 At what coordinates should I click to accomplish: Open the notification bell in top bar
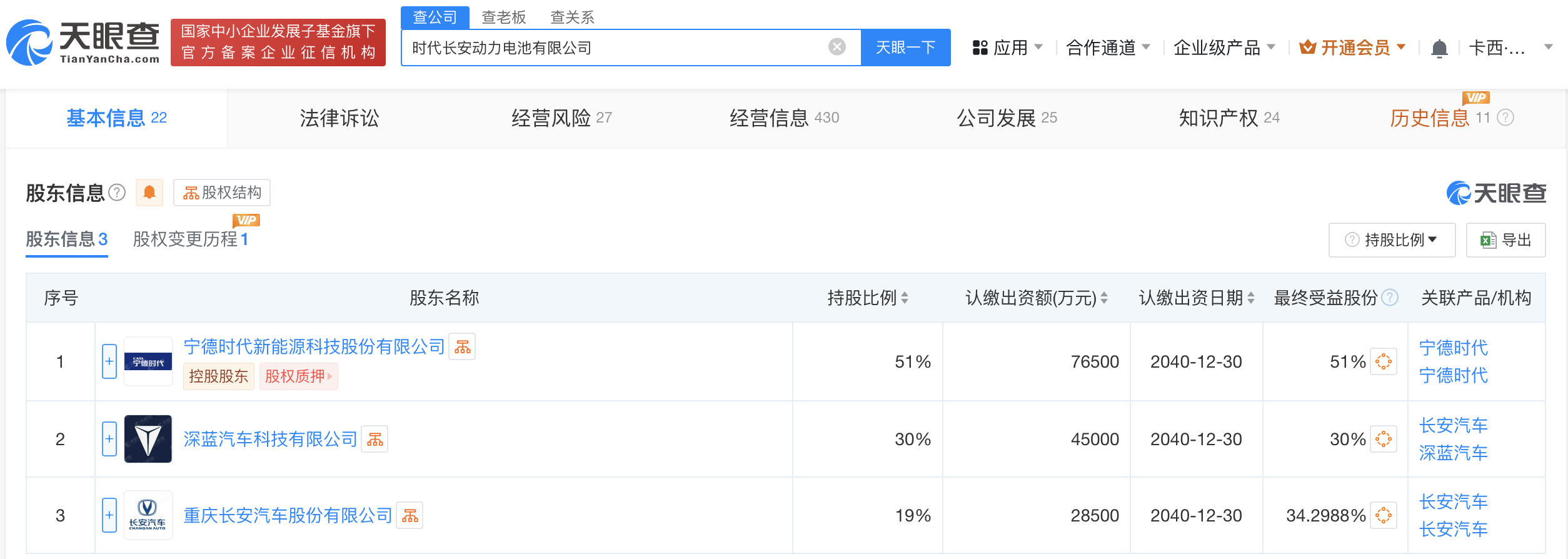(x=1439, y=48)
